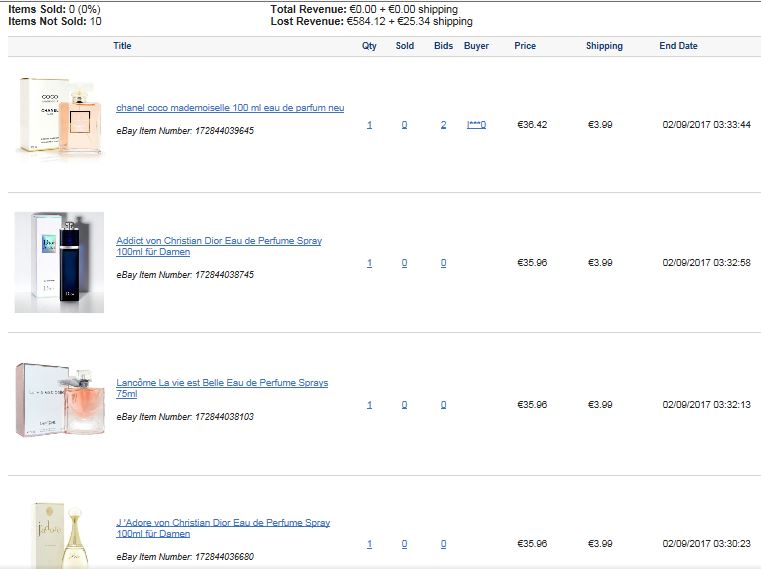
Task: Click the Dior Addict bottle thumbnail
Action: 59,262
